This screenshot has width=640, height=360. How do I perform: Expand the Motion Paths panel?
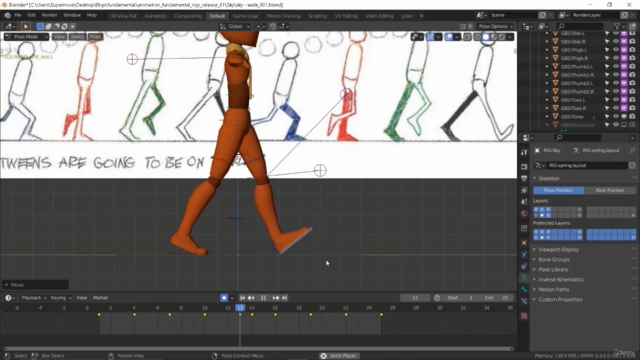[x=553, y=289]
